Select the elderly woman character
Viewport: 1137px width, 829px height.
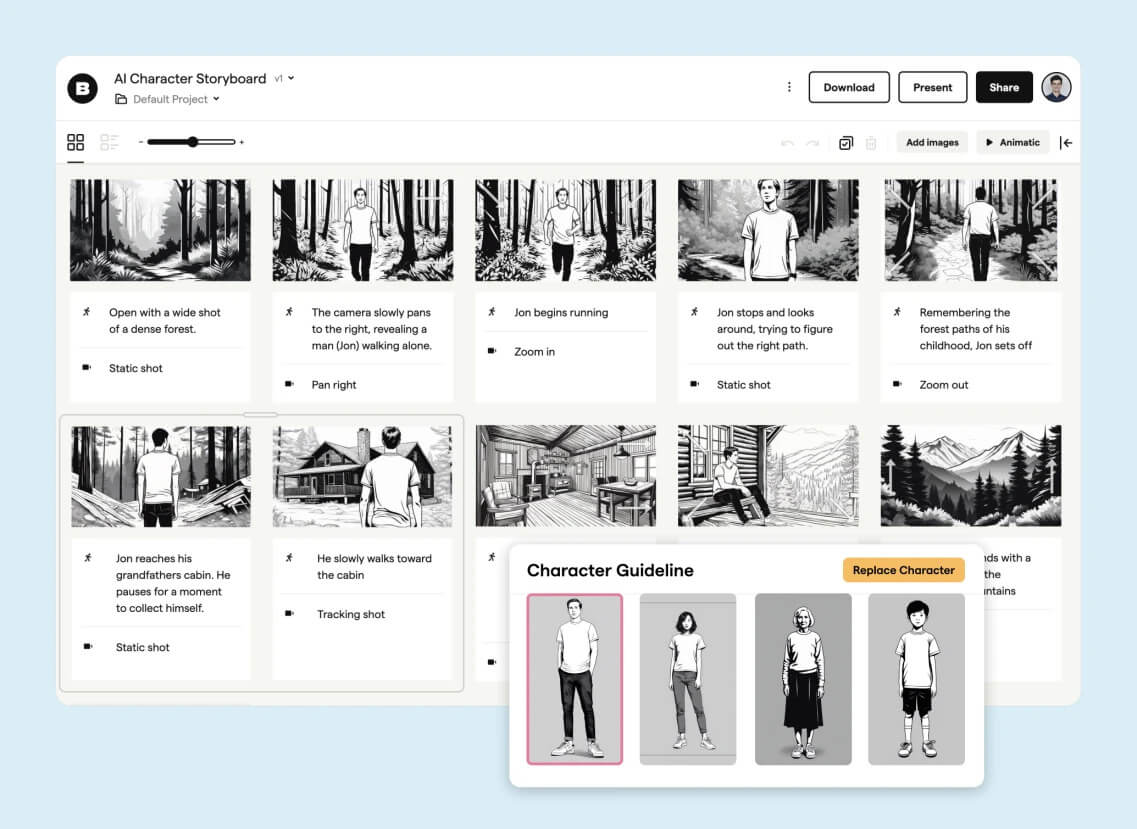click(x=803, y=678)
